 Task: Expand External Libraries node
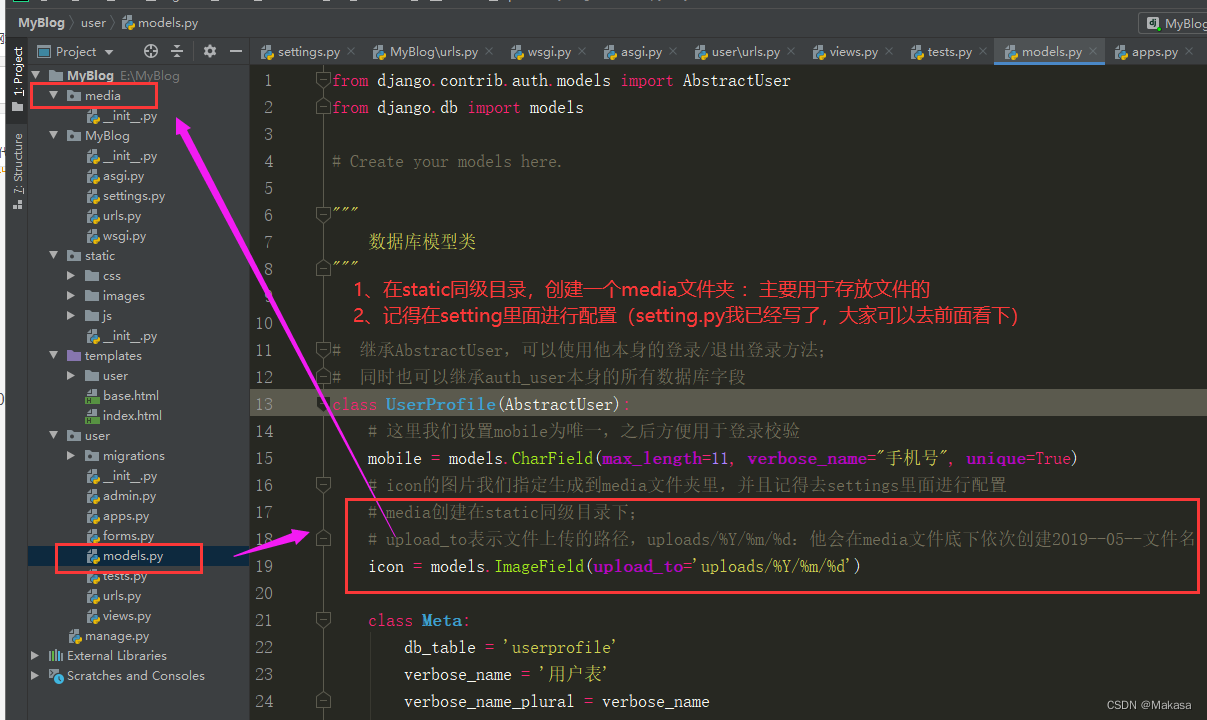pyautogui.click(x=35, y=656)
